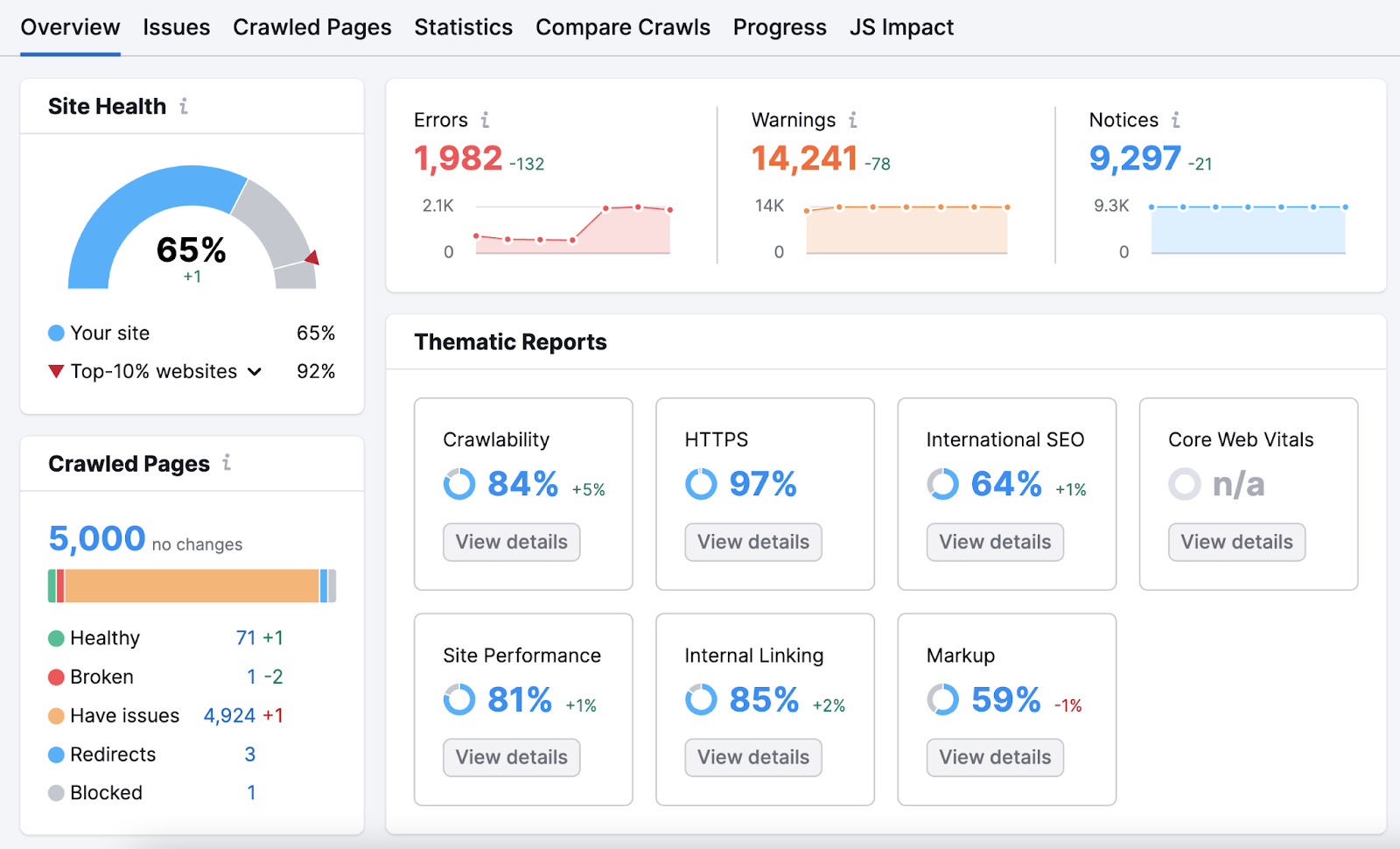
Task: Click the Errors info icon
Action: (485, 119)
